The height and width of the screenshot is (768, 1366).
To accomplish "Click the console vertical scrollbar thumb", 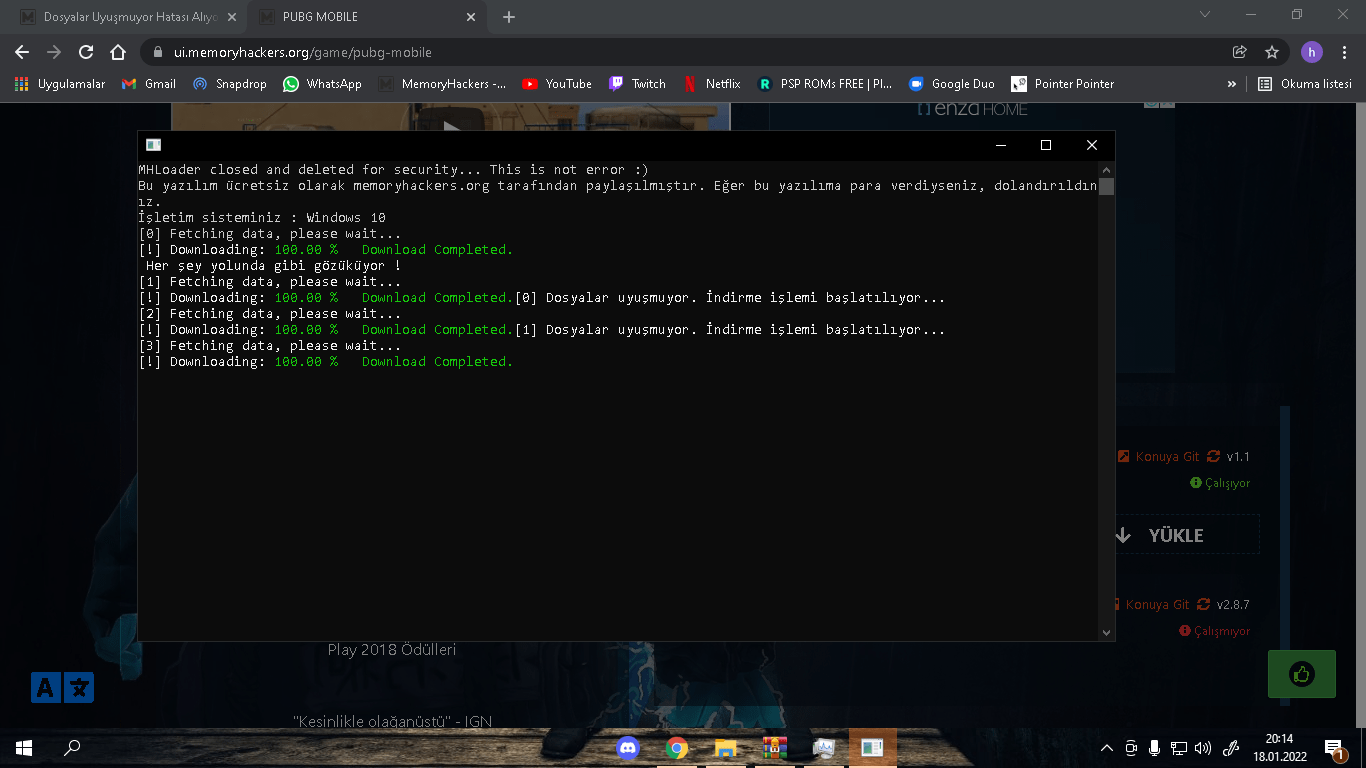I will [1106, 186].
